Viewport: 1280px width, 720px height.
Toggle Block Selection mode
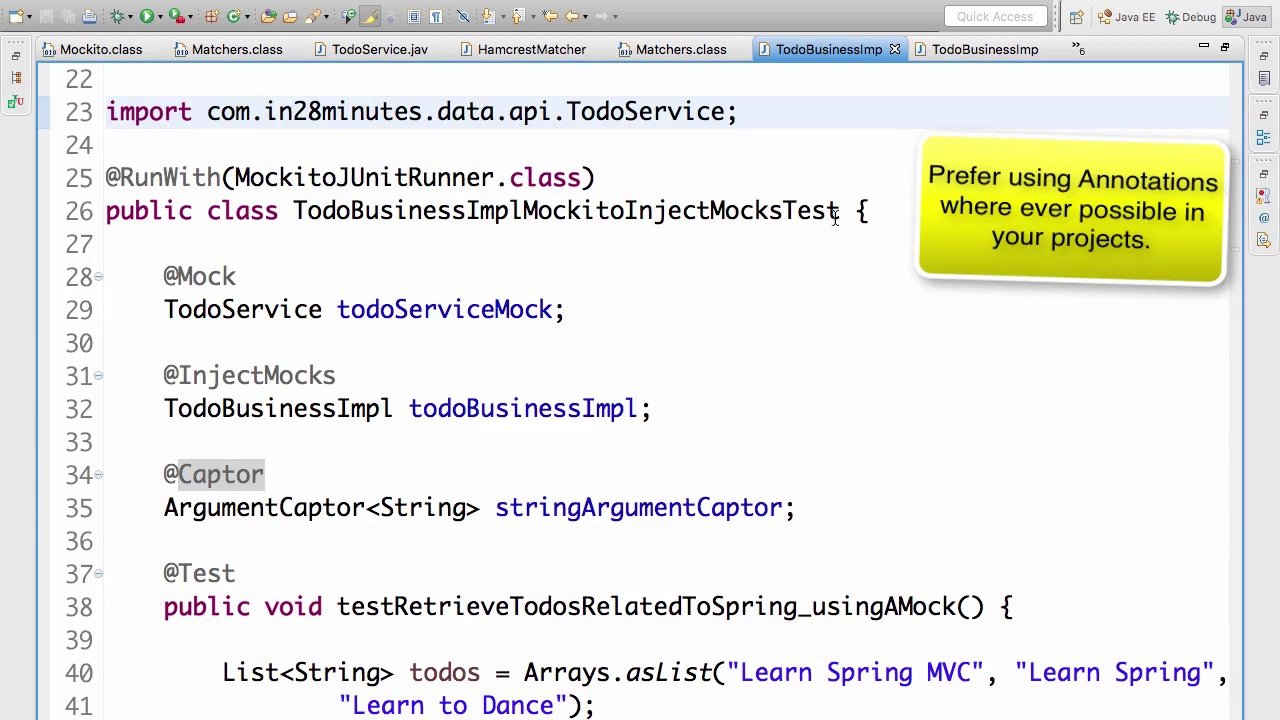point(414,16)
